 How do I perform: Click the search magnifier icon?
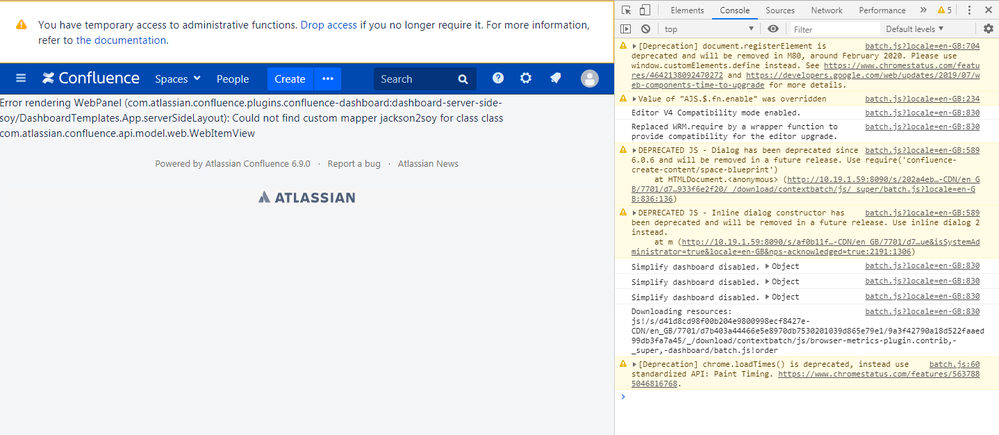coord(463,80)
